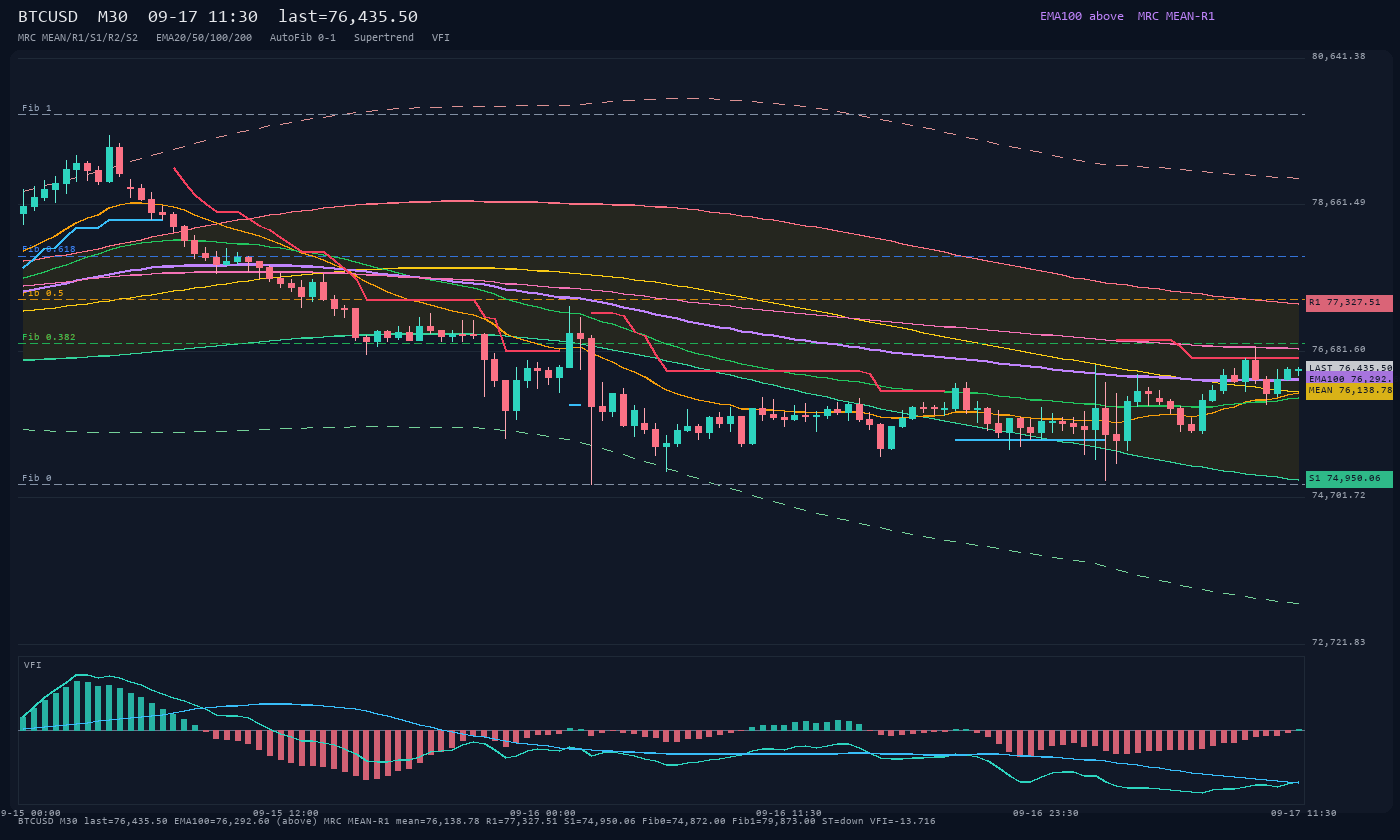Click the EMA100 above status label
The height and width of the screenshot is (840, 1400).
(1082, 16)
